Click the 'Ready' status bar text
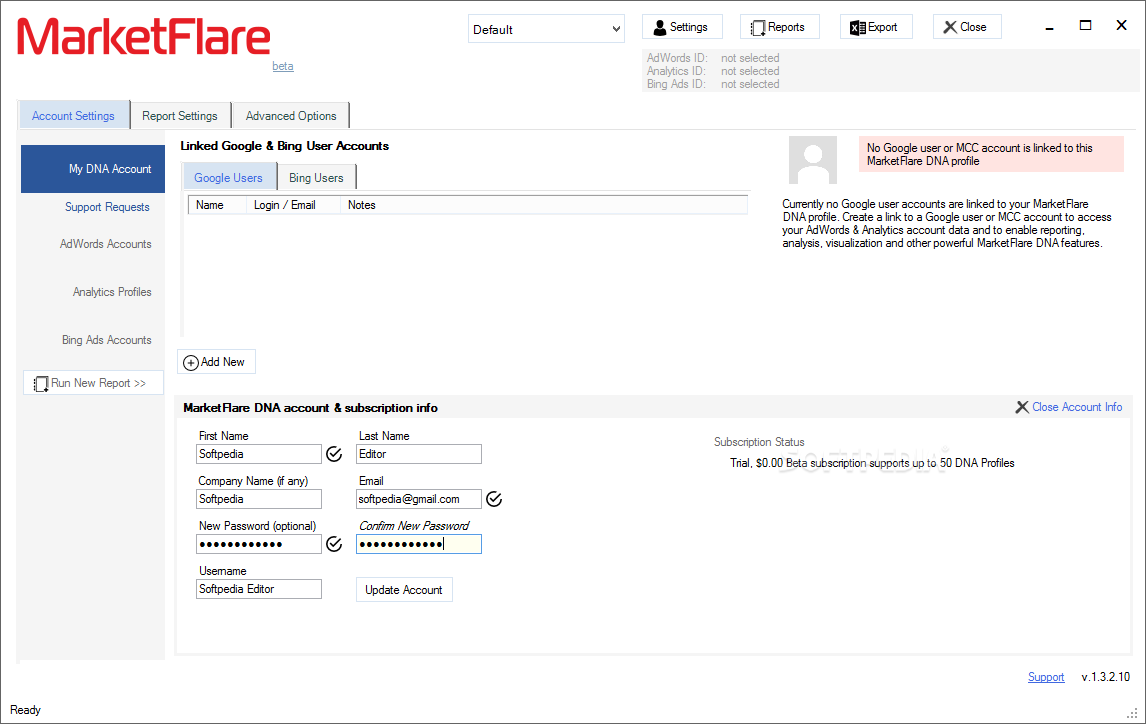 click(x=26, y=710)
